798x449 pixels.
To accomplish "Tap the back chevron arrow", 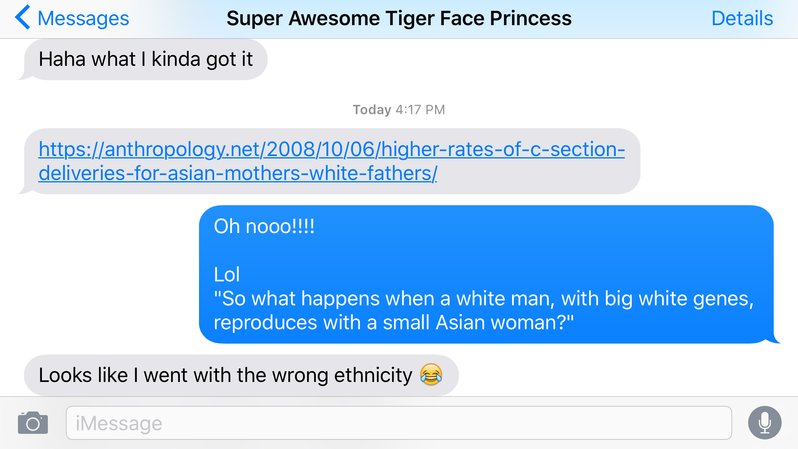I will tap(22, 18).
